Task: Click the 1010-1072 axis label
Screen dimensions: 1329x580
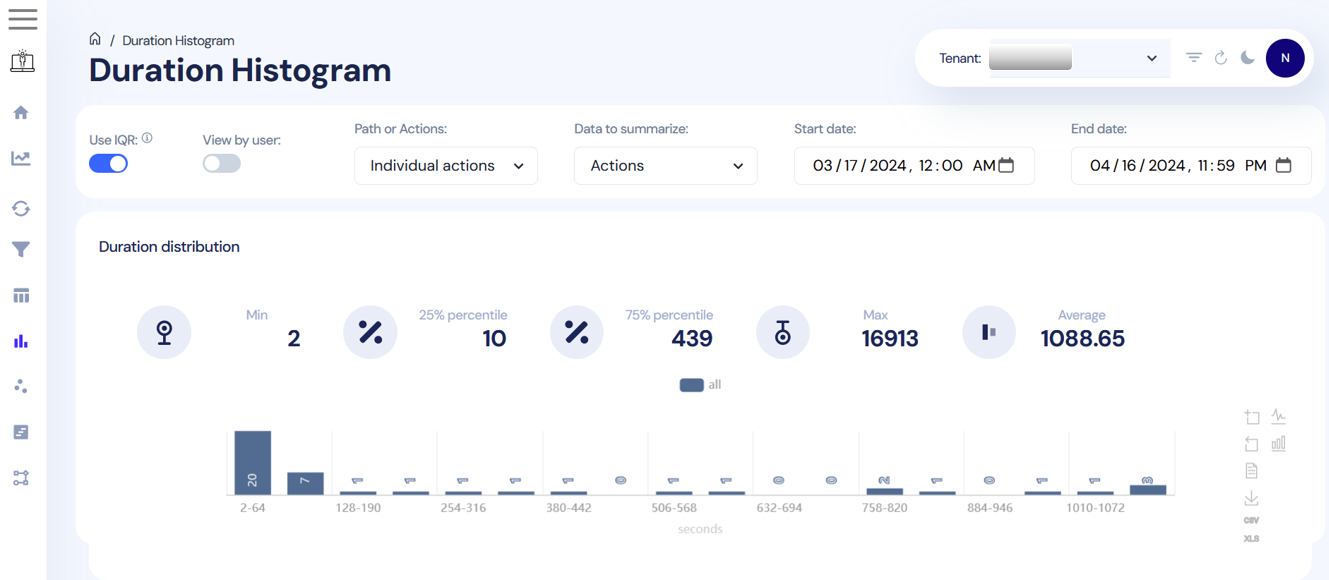Action: (1094, 508)
